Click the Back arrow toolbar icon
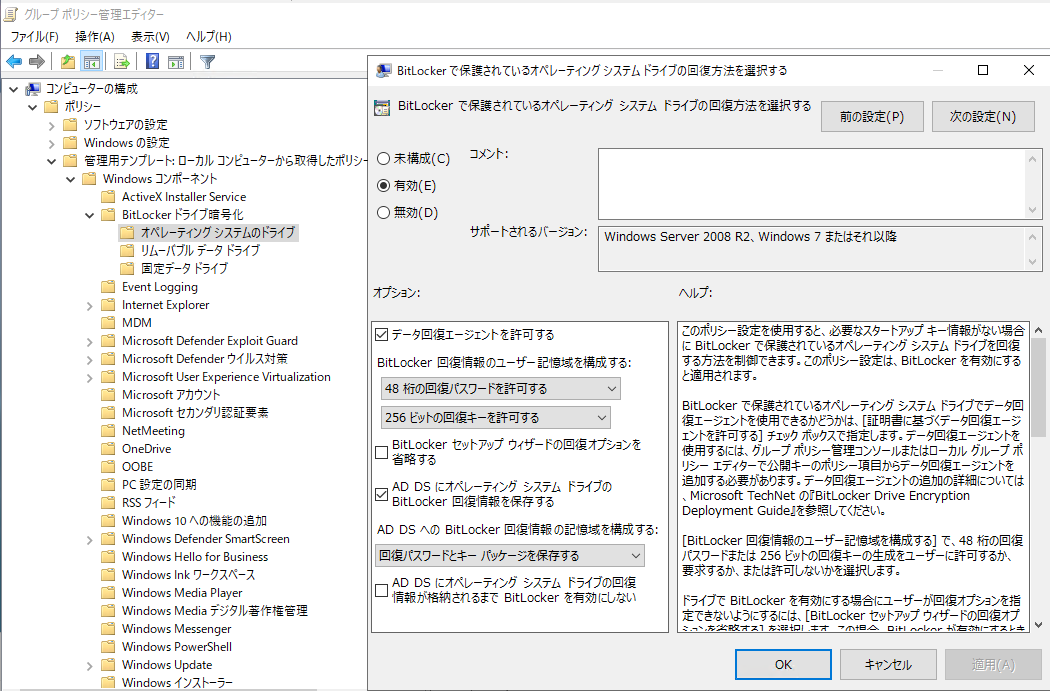This screenshot has width=1050, height=691. click(x=14, y=62)
